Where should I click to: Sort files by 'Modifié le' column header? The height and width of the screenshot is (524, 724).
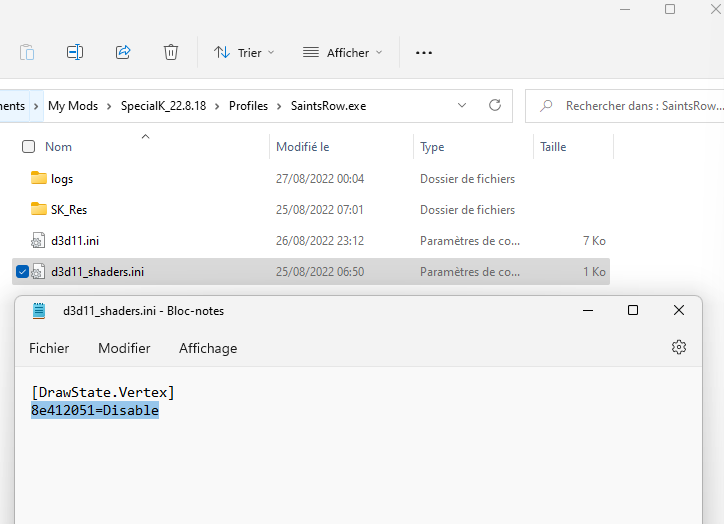[303, 147]
